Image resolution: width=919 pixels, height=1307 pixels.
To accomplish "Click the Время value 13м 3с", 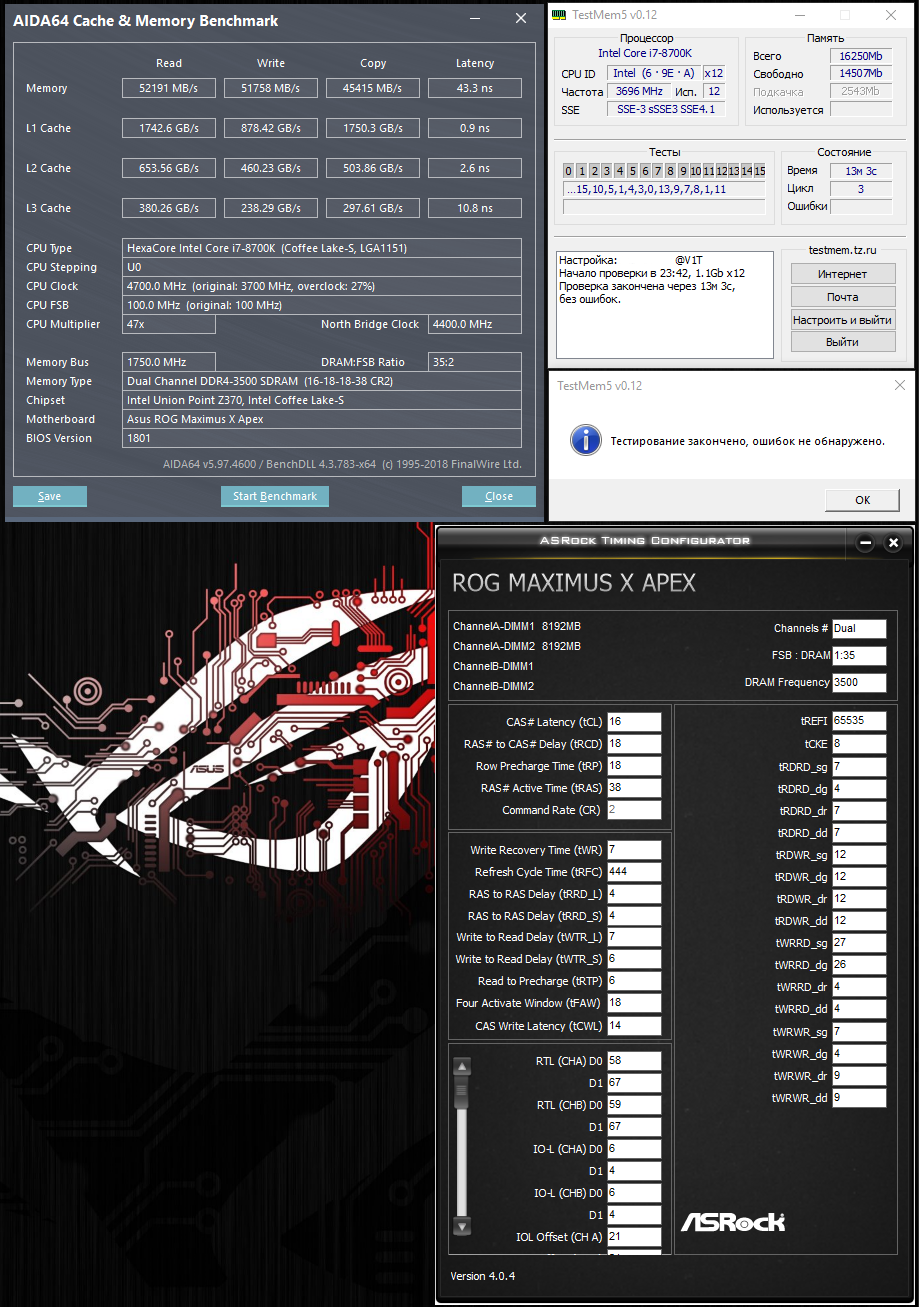I will click(861, 171).
